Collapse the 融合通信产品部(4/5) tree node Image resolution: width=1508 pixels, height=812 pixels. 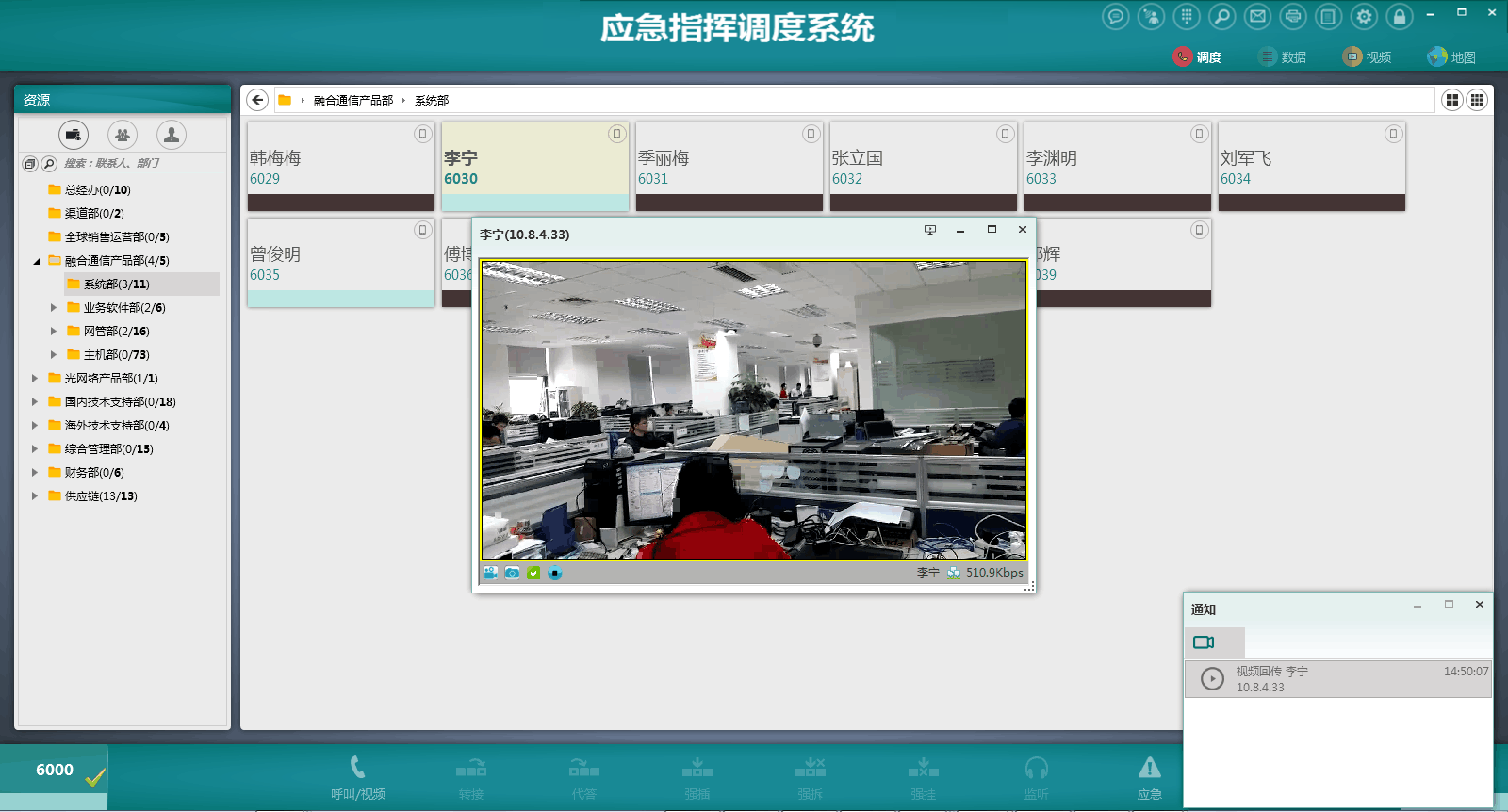pos(36,261)
